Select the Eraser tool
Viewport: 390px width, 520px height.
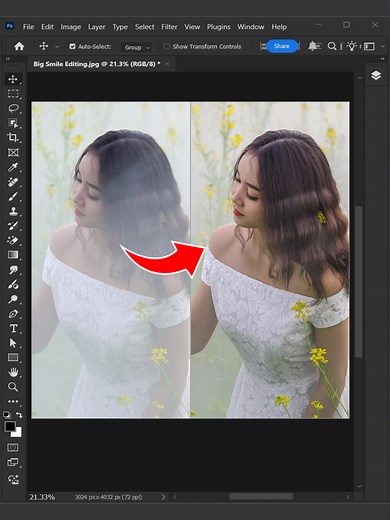pos(13,240)
